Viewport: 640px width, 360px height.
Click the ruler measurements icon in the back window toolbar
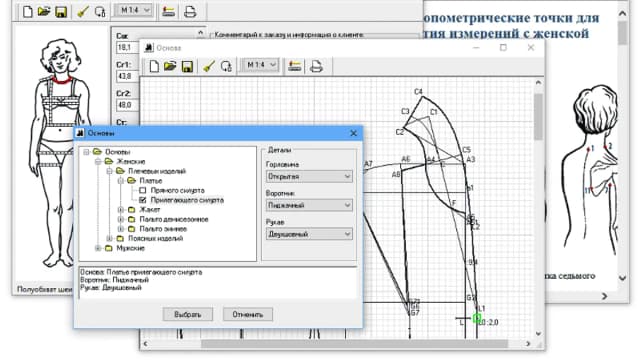pyautogui.click(x=168, y=11)
